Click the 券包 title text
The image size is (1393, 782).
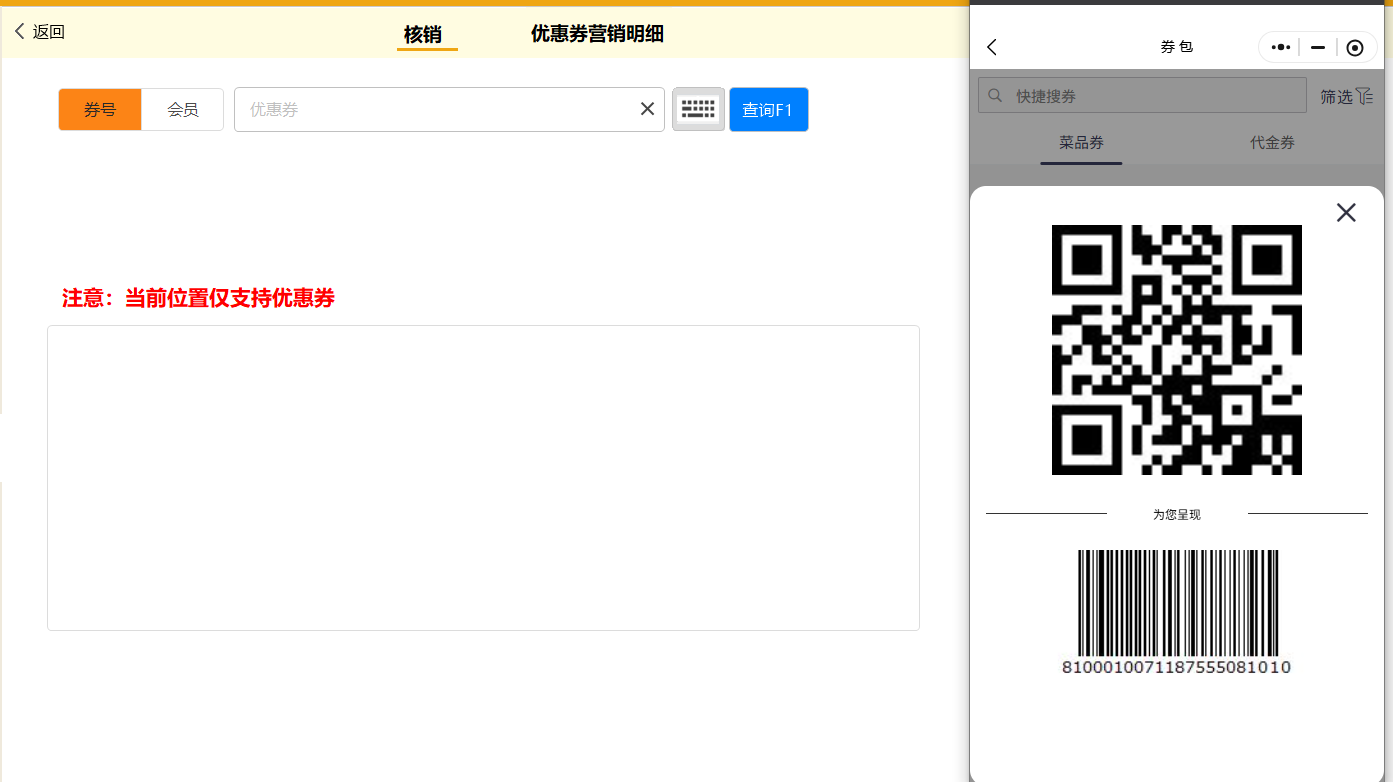[1176, 47]
